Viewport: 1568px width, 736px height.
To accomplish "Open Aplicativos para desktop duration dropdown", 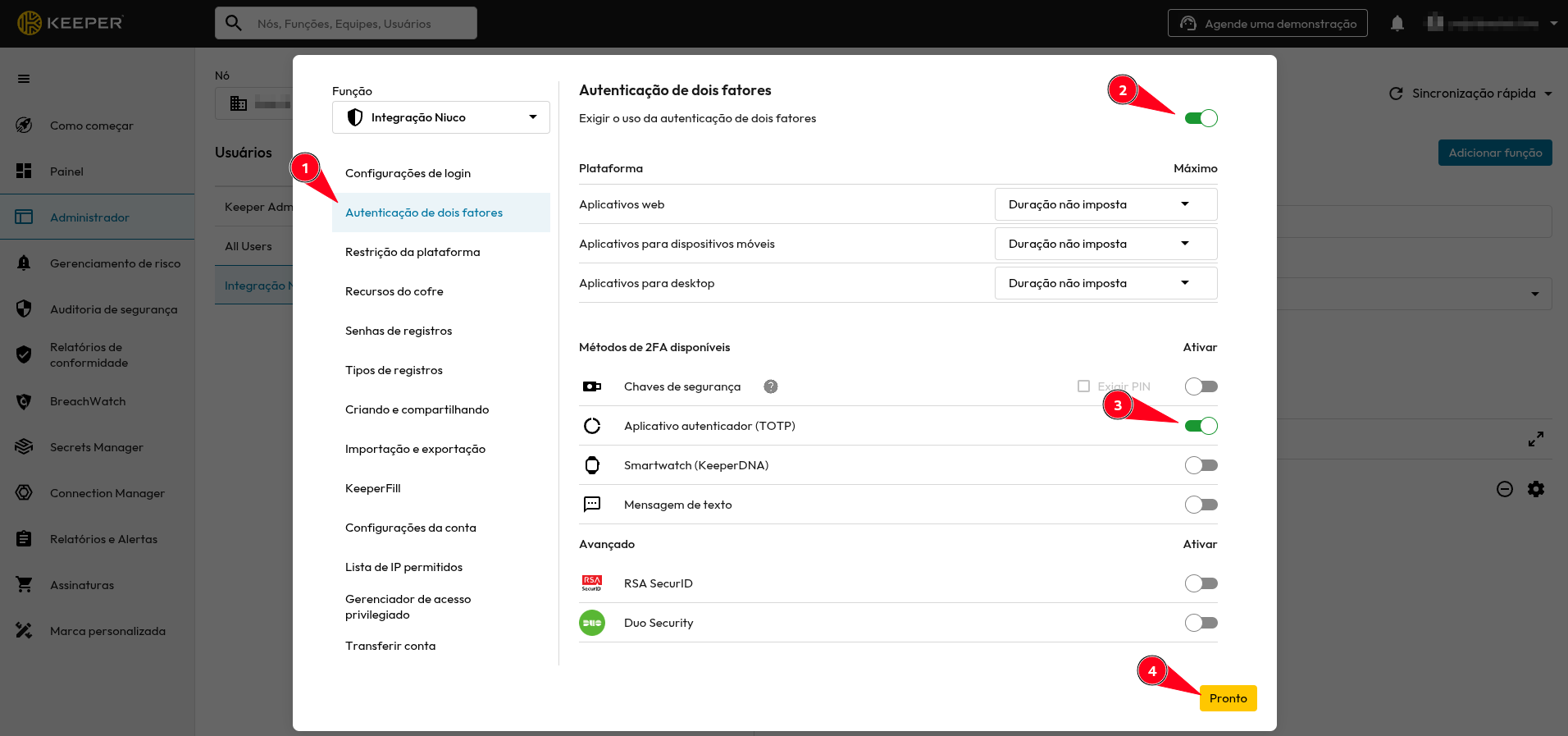I will coord(1106,283).
